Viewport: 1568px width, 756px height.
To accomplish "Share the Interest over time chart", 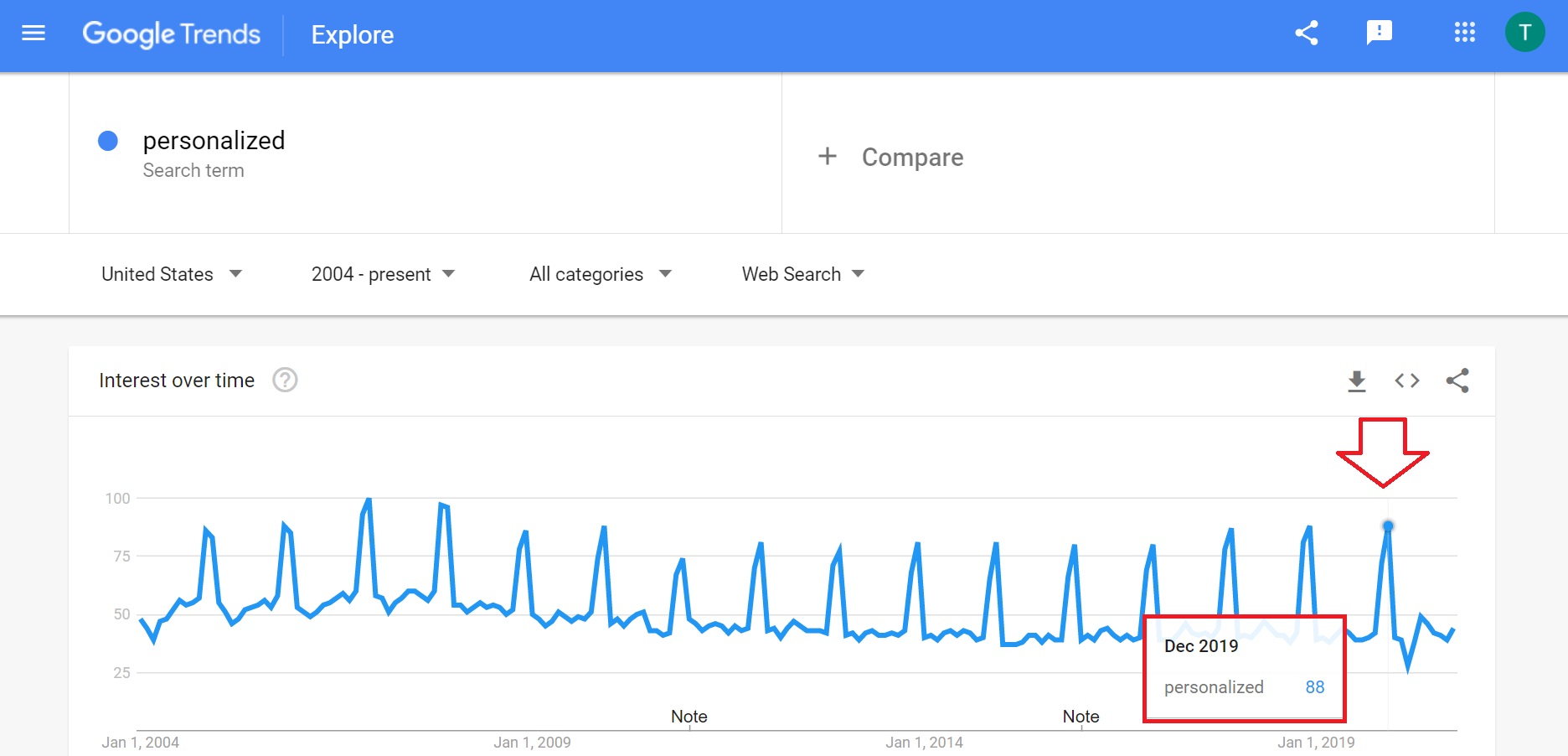I will [1457, 381].
